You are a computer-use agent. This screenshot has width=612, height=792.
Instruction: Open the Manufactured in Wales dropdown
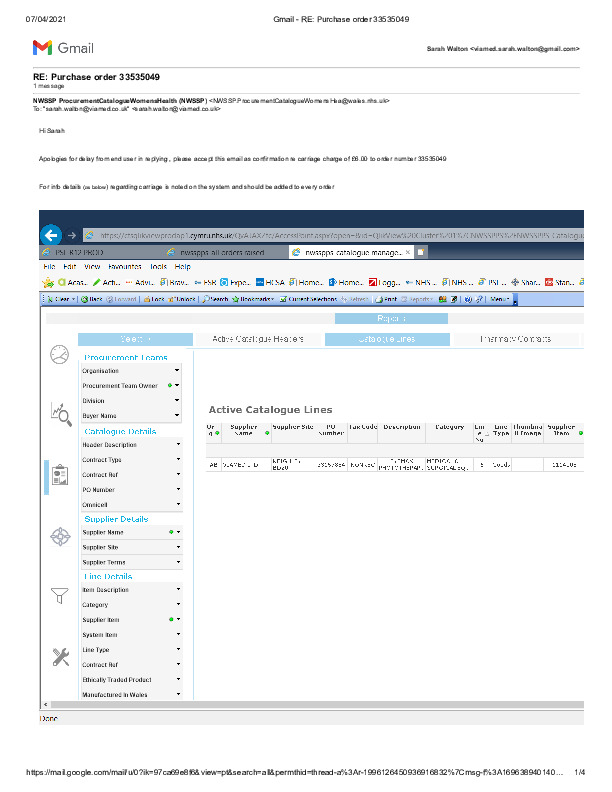(178, 694)
